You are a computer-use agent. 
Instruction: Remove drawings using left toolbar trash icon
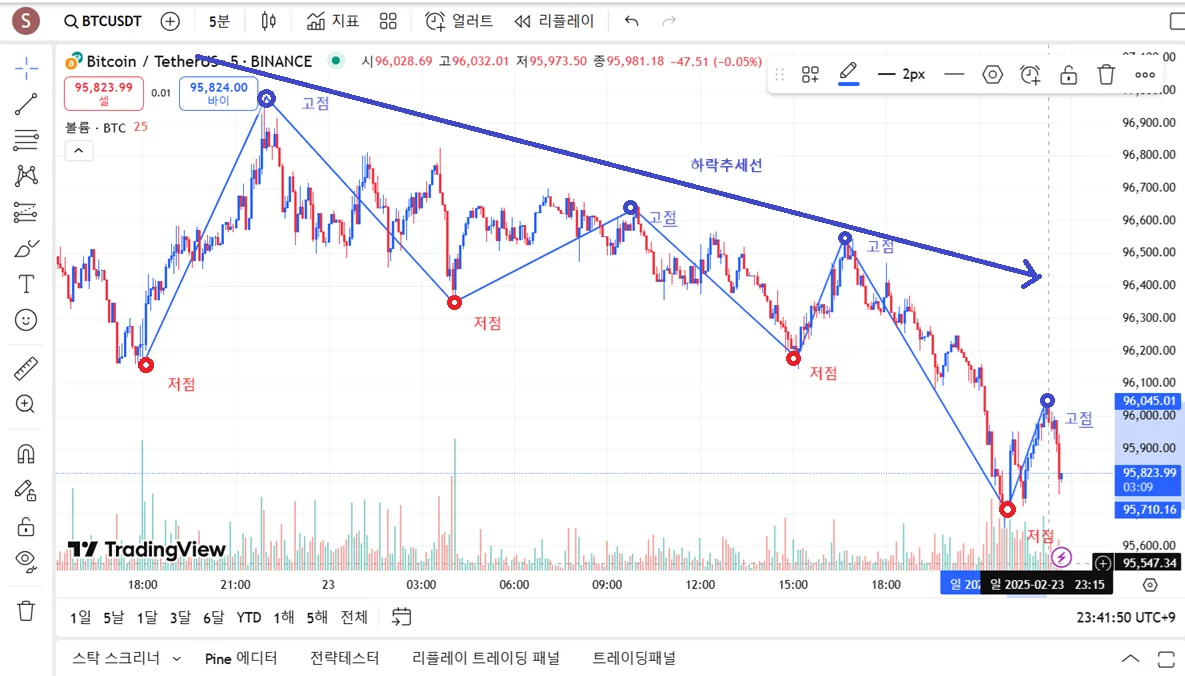(x=26, y=610)
